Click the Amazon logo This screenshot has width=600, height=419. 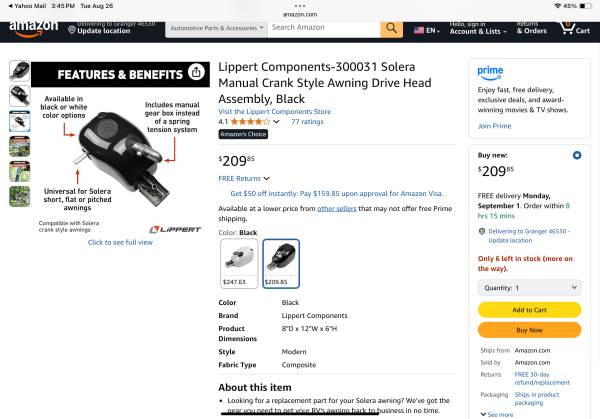click(x=34, y=29)
